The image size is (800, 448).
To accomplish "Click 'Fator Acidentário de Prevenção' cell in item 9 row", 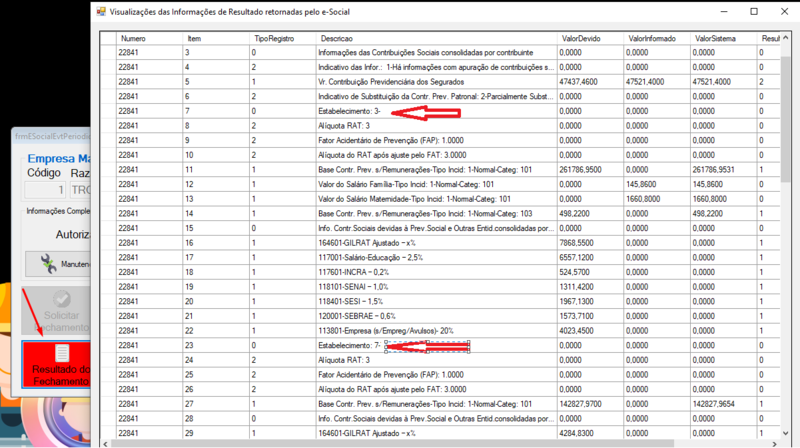I will click(436, 140).
